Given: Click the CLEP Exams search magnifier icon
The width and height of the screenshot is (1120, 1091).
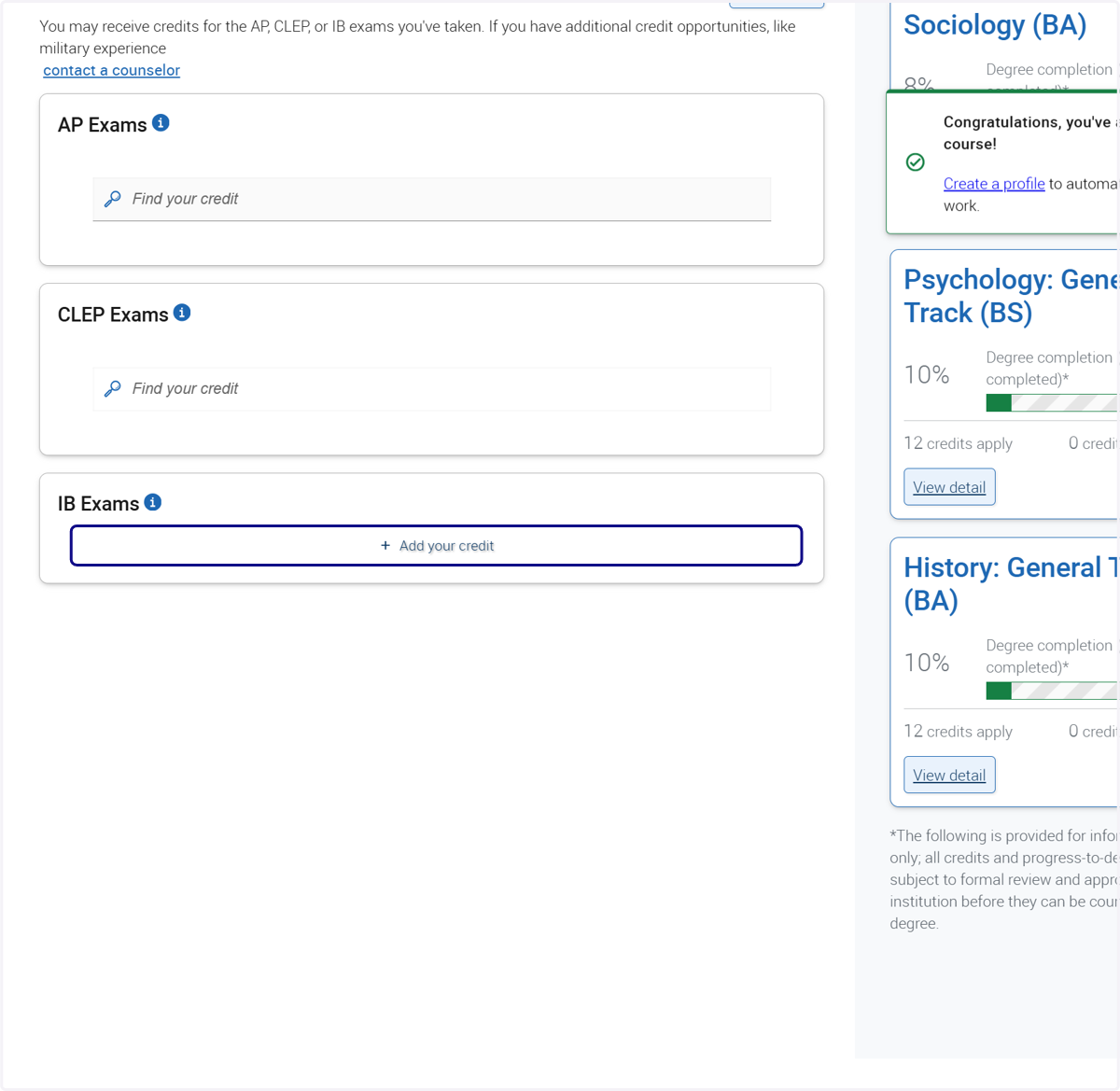Looking at the screenshot, I should 113,388.
